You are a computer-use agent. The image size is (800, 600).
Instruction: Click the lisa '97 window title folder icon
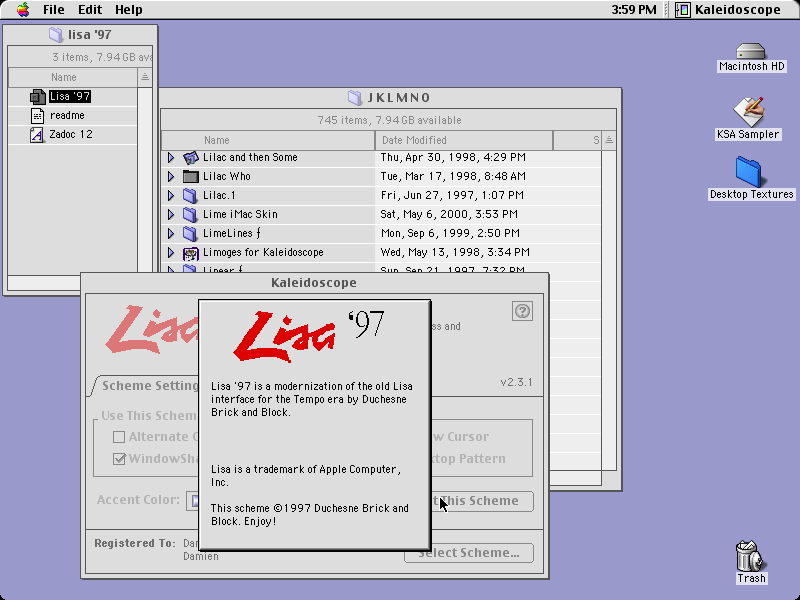point(55,35)
